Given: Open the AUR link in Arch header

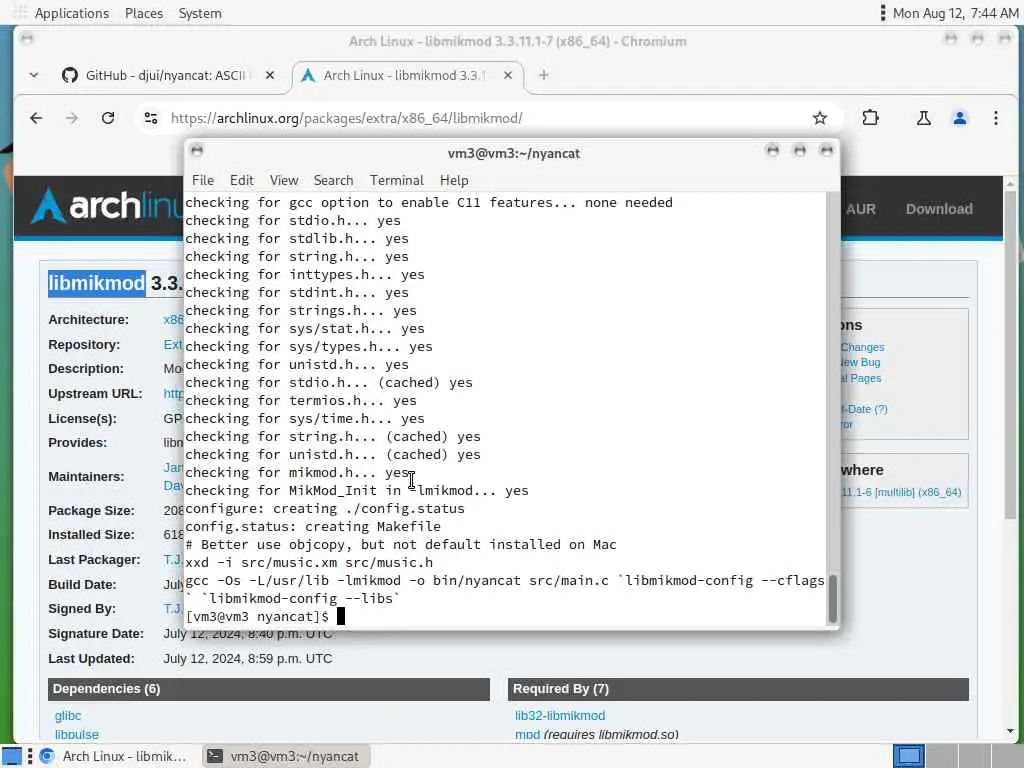Looking at the screenshot, I should tap(861, 209).
